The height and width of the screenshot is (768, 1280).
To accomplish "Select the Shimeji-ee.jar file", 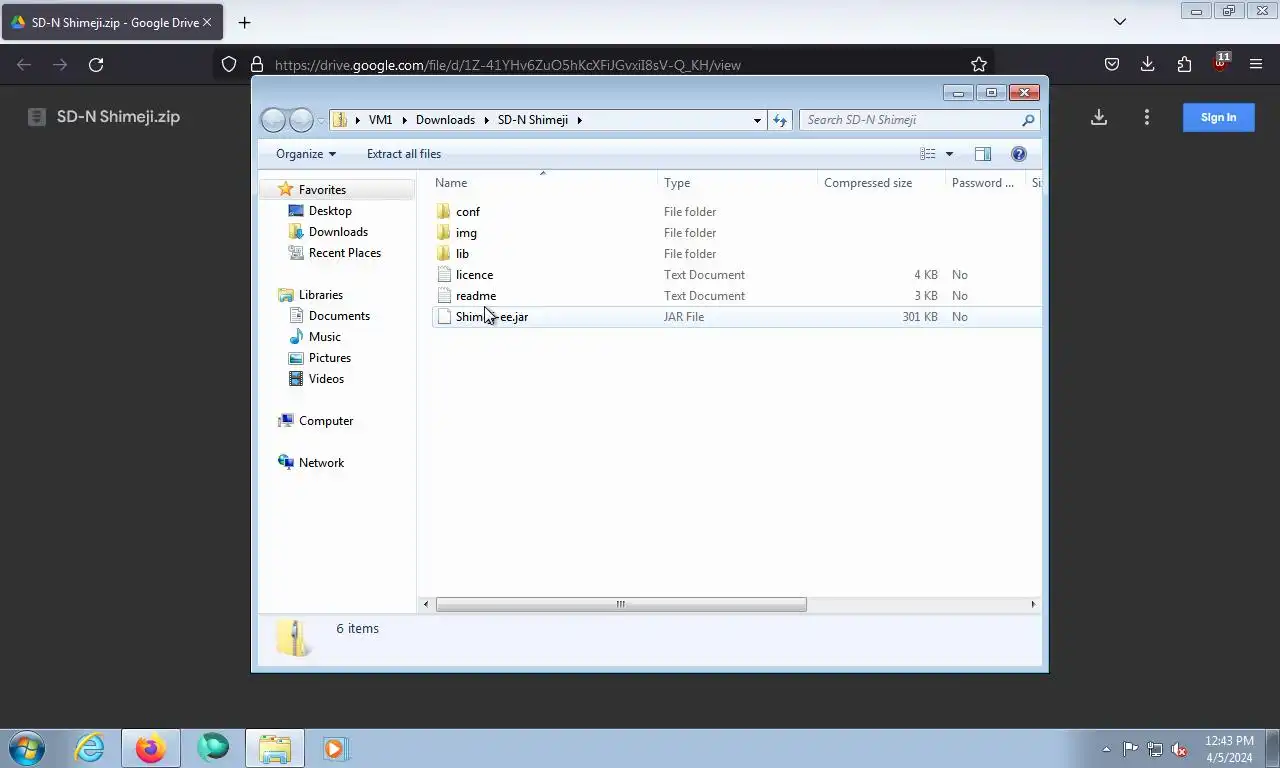I will click(492, 317).
